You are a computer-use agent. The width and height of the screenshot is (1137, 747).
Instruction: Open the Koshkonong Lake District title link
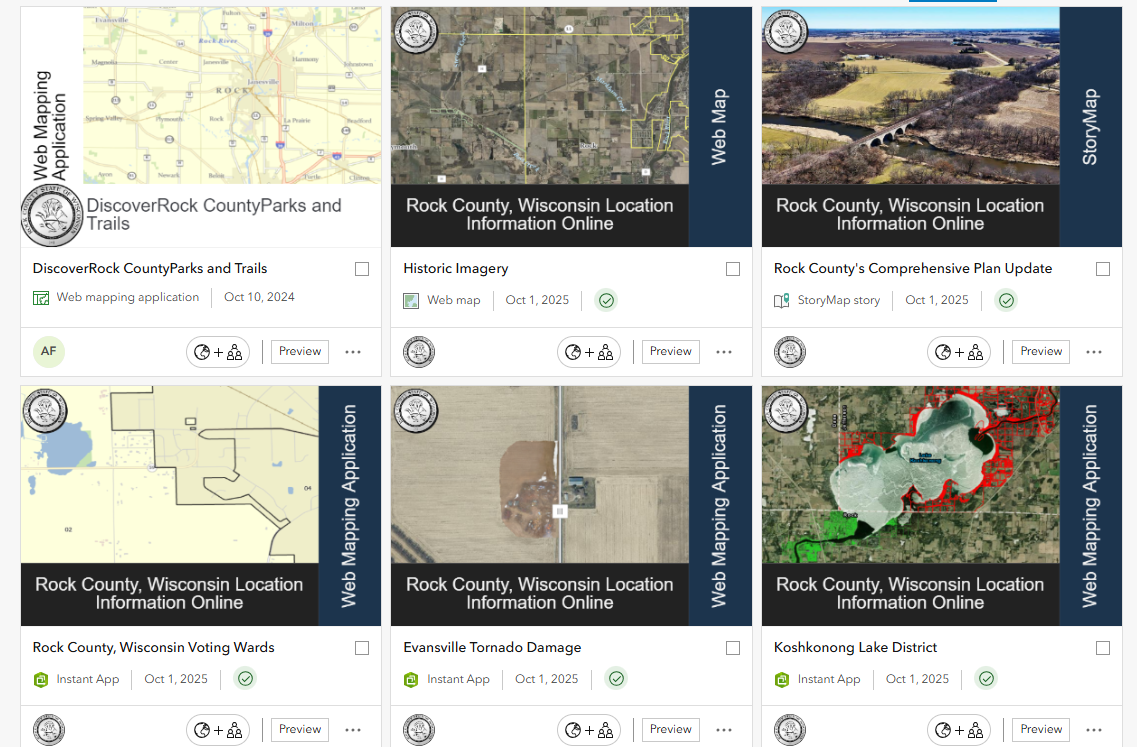pyautogui.click(x=855, y=647)
